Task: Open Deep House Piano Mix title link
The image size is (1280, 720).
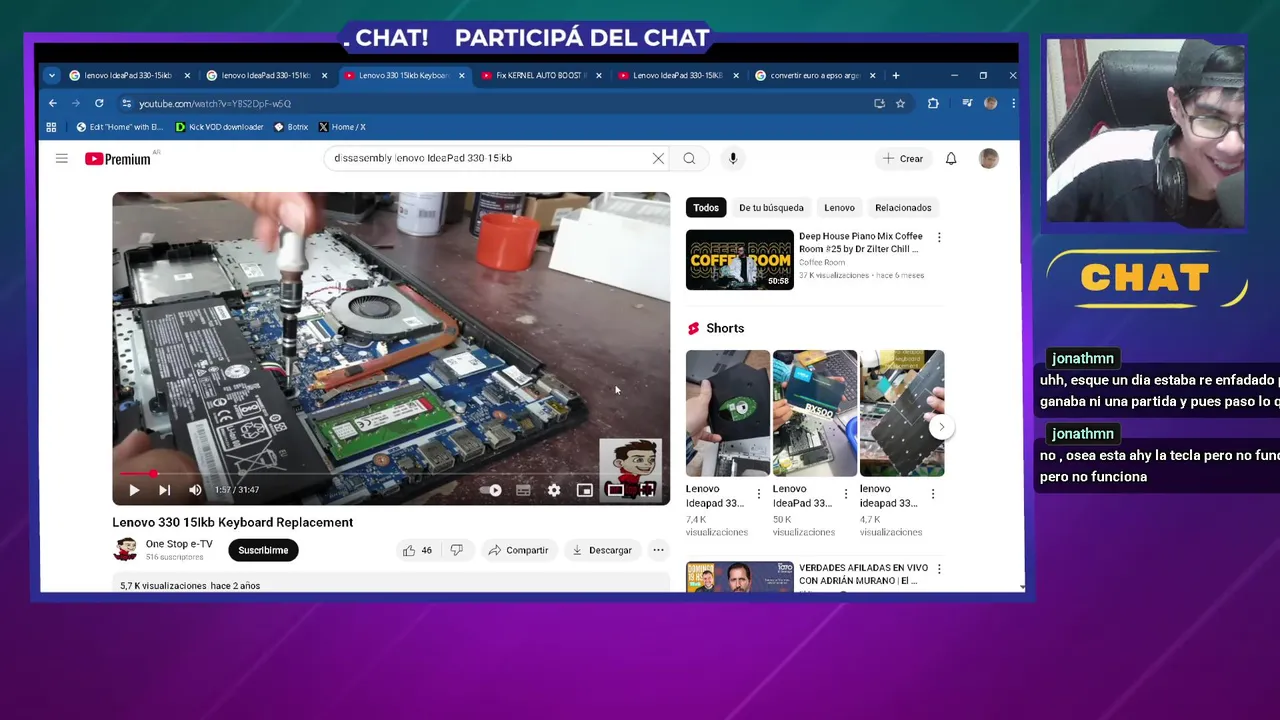Action: click(x=860, y=242)
